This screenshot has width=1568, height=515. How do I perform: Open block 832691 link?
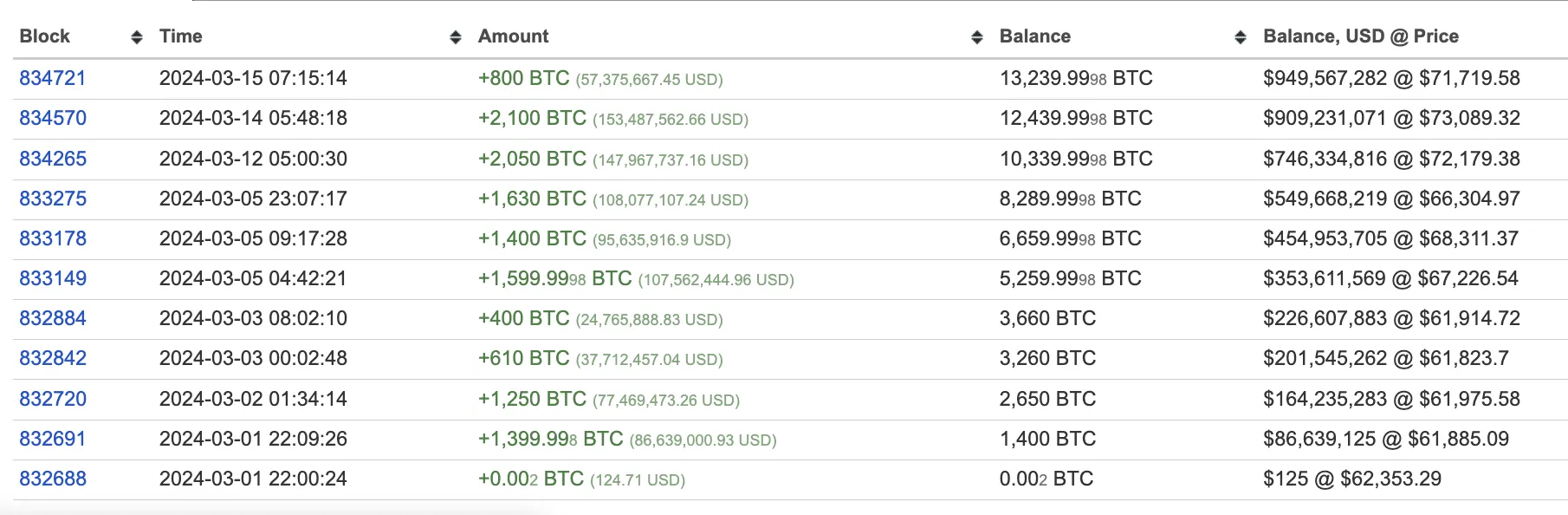53,439
